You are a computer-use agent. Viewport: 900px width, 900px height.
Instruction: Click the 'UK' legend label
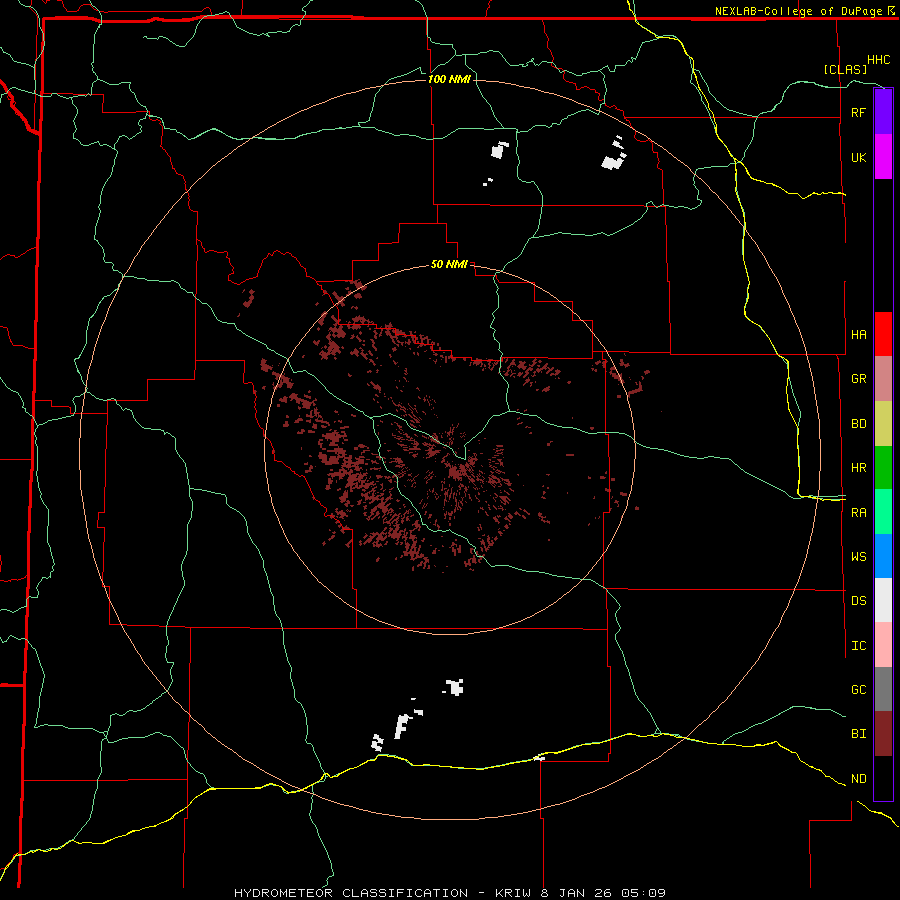click(858, 157)
